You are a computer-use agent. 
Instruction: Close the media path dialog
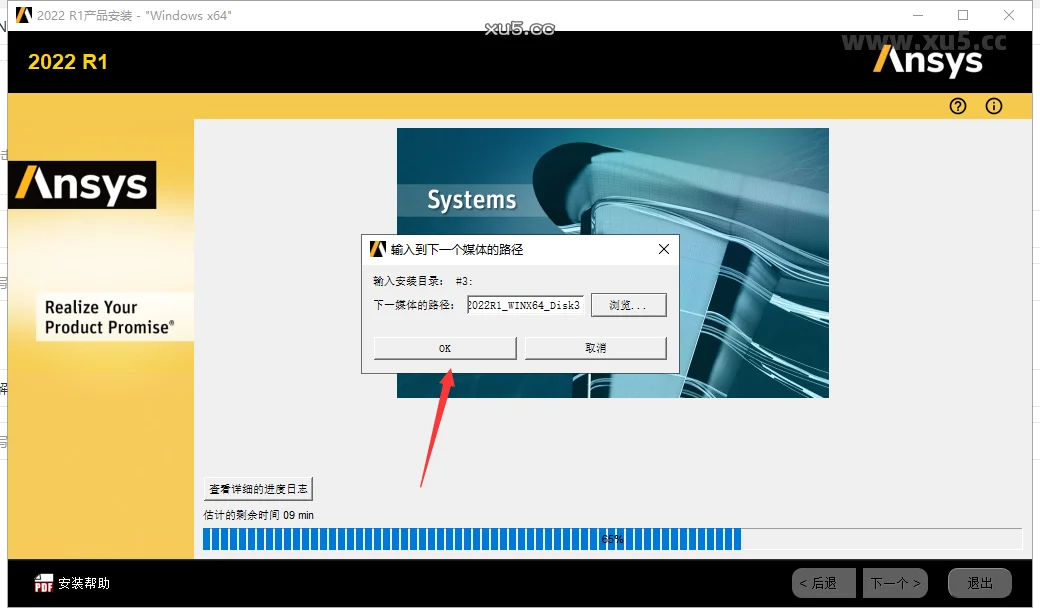[x=663, y=248]
